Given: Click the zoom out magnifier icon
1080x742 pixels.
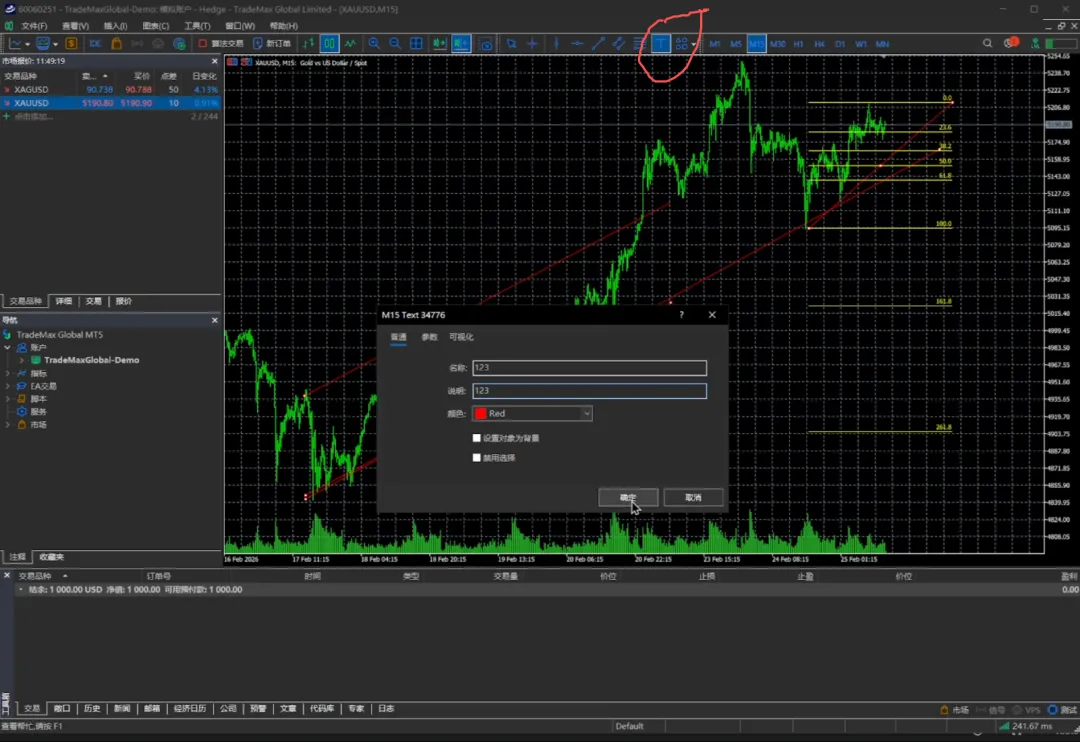Looking at the screenshot, I should [x=395, y=44].
